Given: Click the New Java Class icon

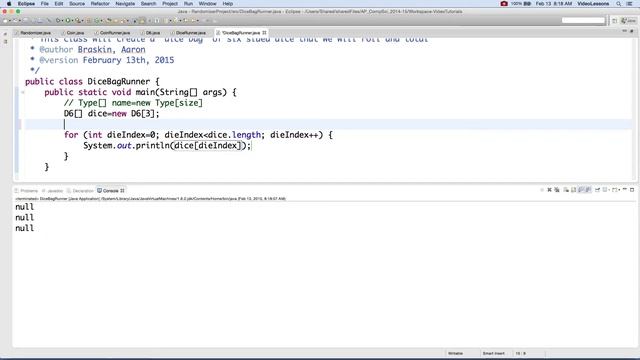Looking at the screenshot, I should coord(97,20).
